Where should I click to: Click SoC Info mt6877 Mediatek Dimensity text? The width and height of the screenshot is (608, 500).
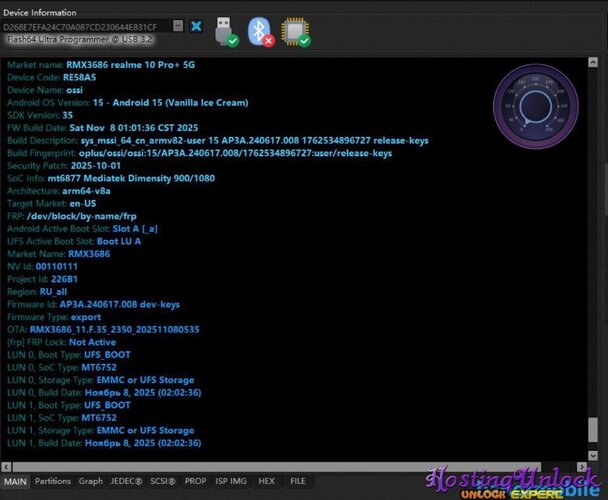[x=131, y=178]
